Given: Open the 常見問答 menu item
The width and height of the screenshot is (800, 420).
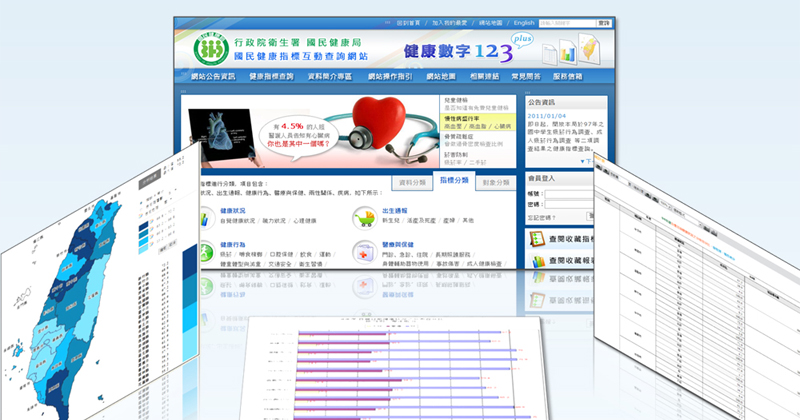Looking at the screenshot, I should (526, 77).
